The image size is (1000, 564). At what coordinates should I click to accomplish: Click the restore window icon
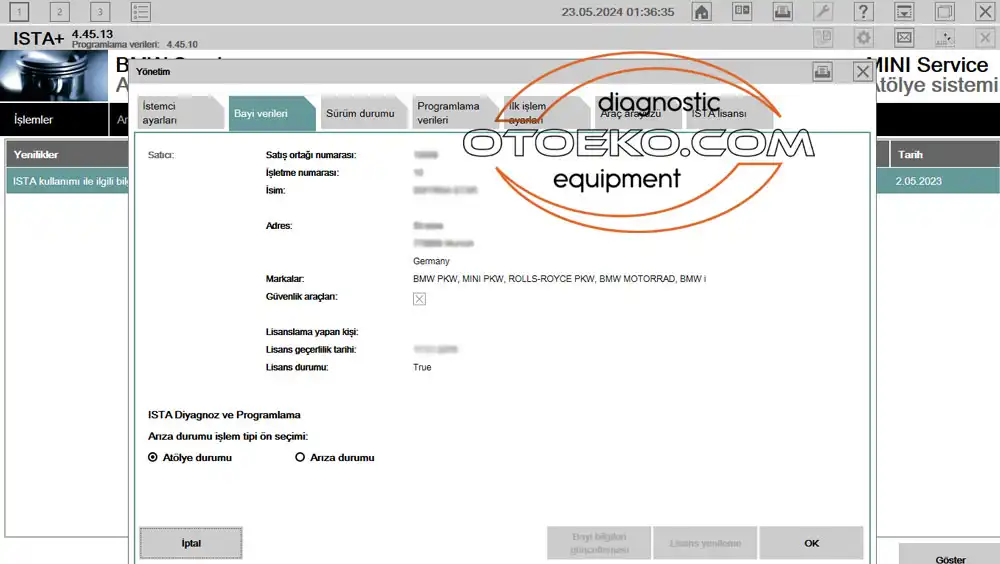click(945, 11)
